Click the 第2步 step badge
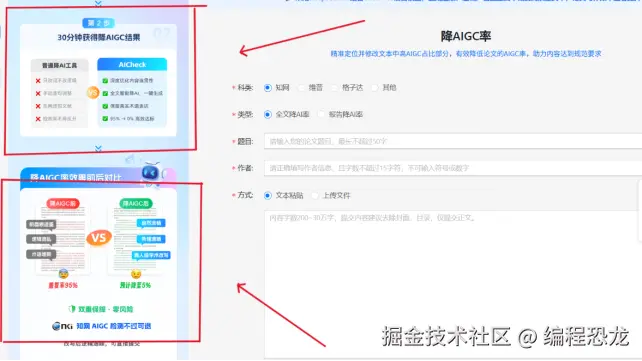This screenshot has width=642, height=361. (x=98, y=23)
